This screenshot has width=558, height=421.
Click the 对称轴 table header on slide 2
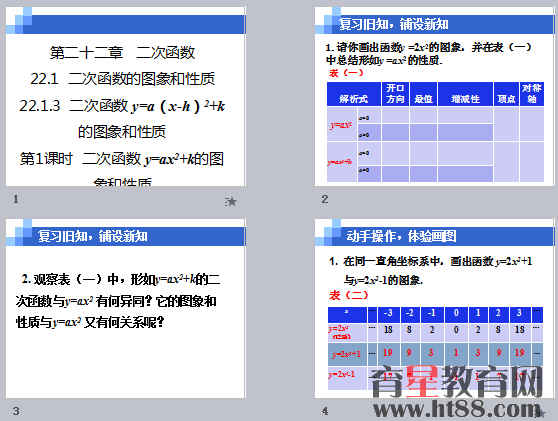pos(532,94)
